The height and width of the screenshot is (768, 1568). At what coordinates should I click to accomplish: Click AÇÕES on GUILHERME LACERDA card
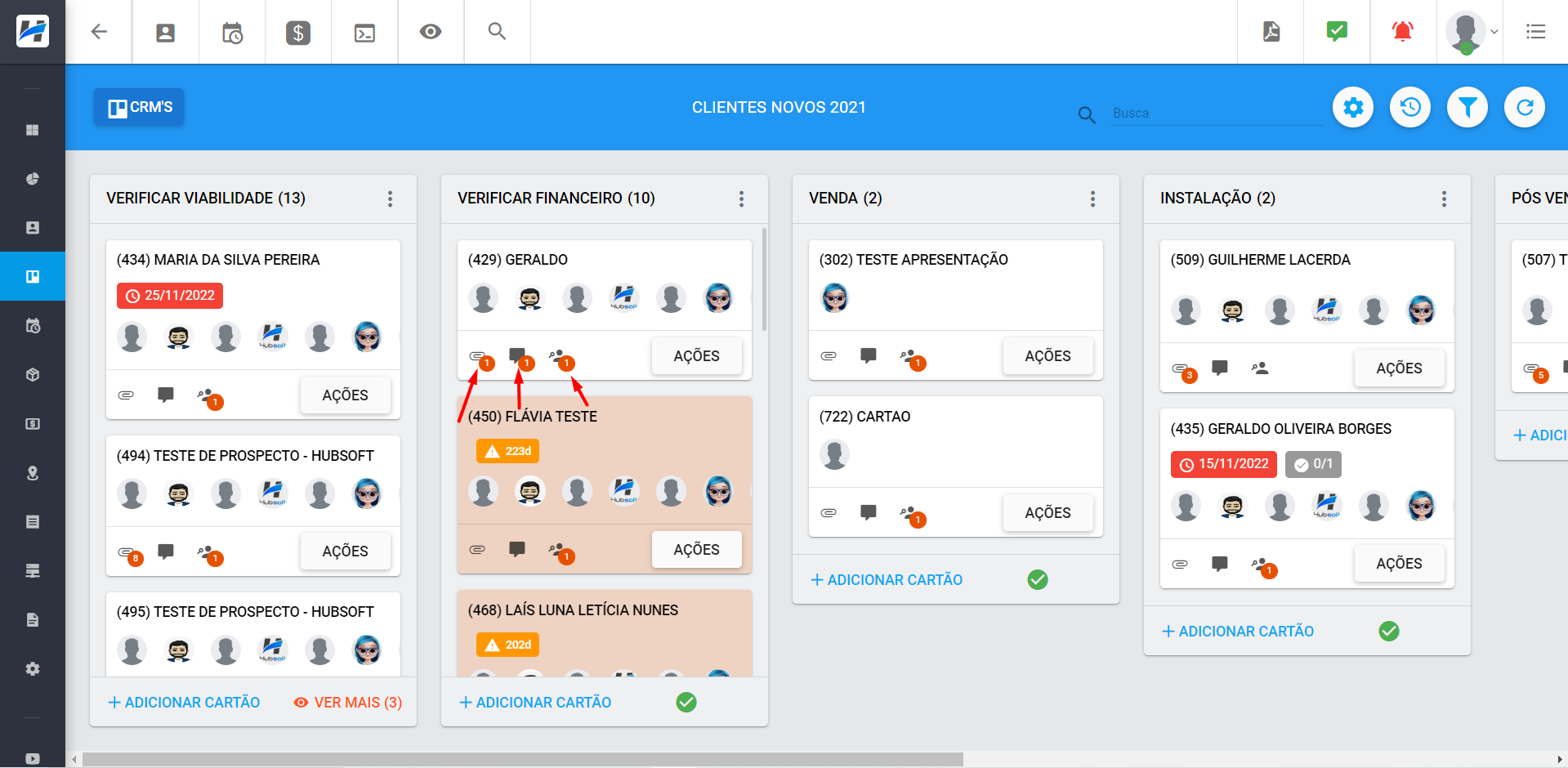pos(1399,368)
